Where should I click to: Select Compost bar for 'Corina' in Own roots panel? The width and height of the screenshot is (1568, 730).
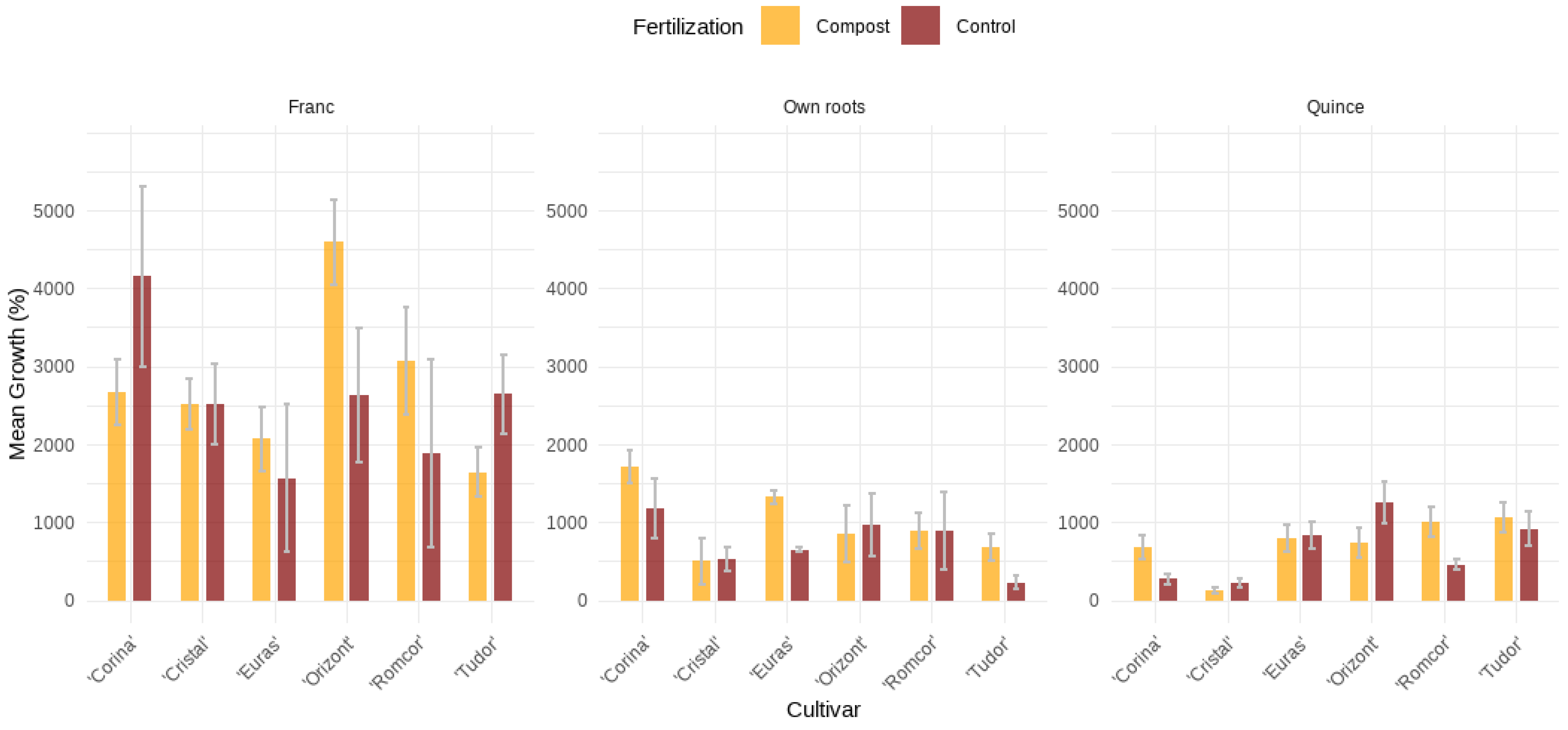[x=629, y=534]
